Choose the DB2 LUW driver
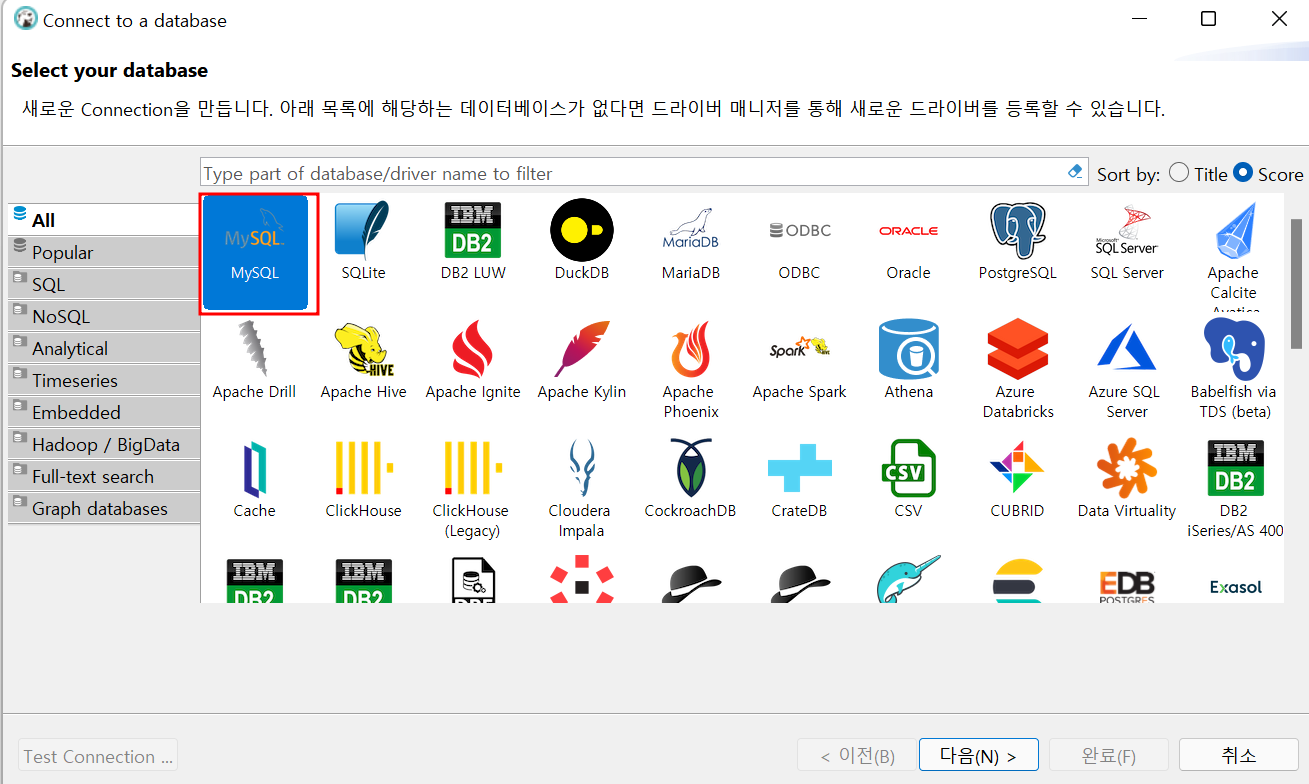The height and width of the screenshot is (784, 1309). 472,241
